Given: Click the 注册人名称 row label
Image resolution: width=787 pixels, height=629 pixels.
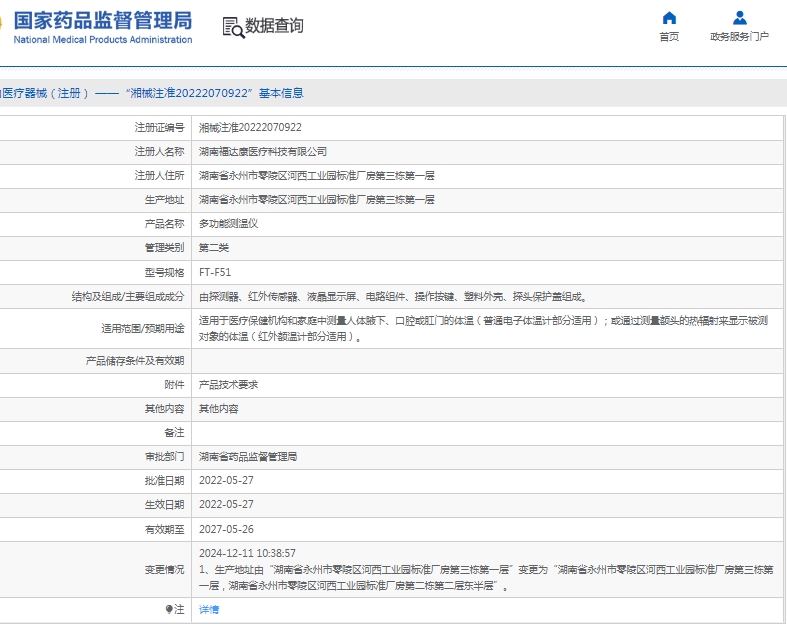Looking at the screenshot, I should (160, 152).
